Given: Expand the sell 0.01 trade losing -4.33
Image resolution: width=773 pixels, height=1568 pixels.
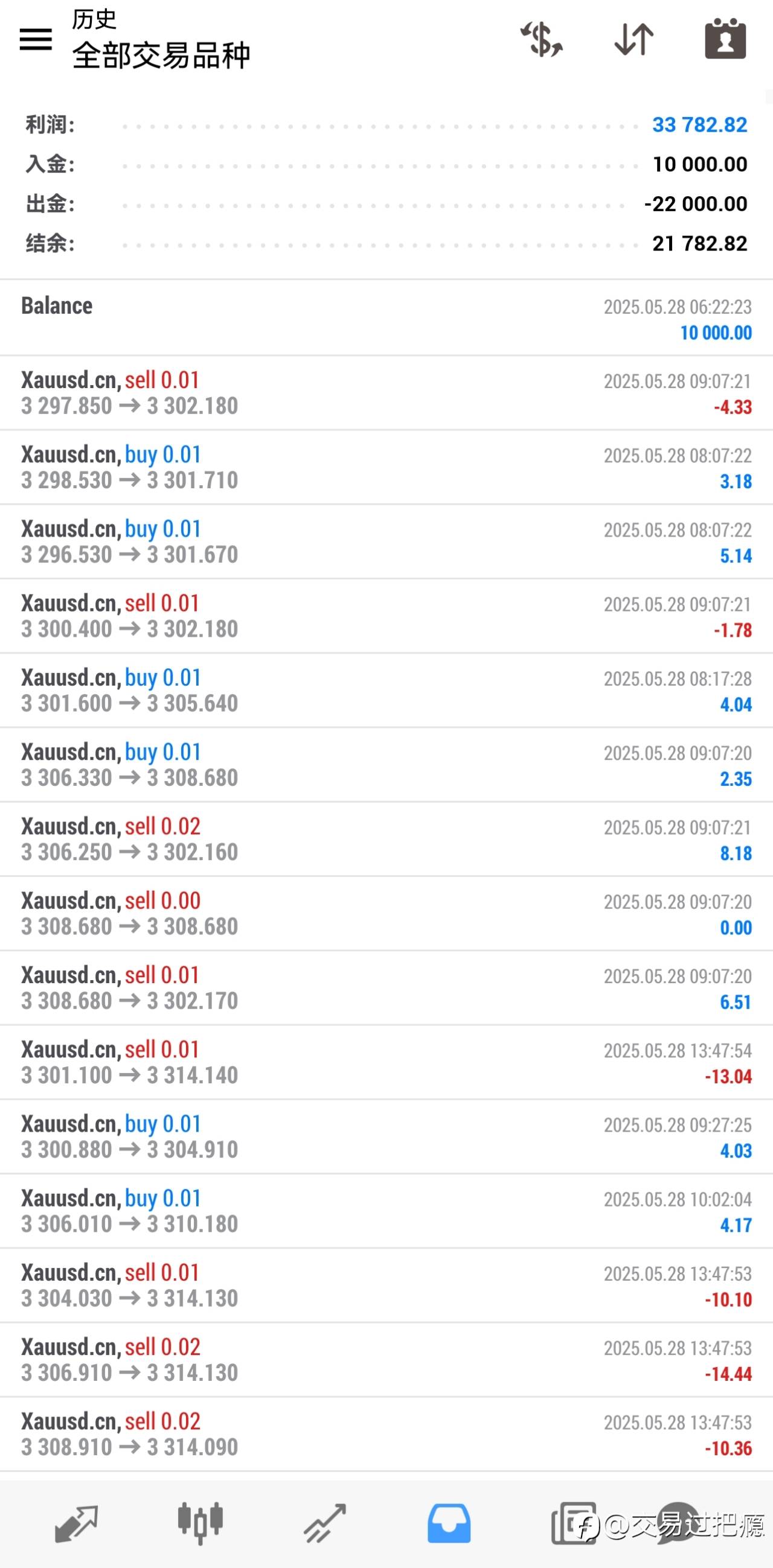Looking at the screenshot, I should pos(386,394).
